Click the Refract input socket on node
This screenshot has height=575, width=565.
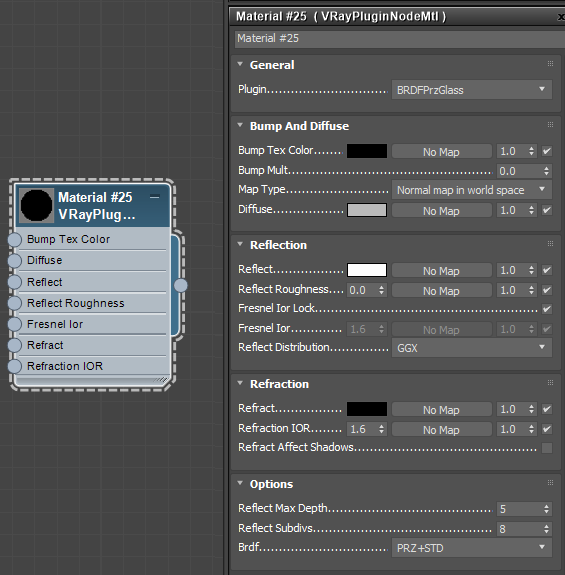click(15, 345)
